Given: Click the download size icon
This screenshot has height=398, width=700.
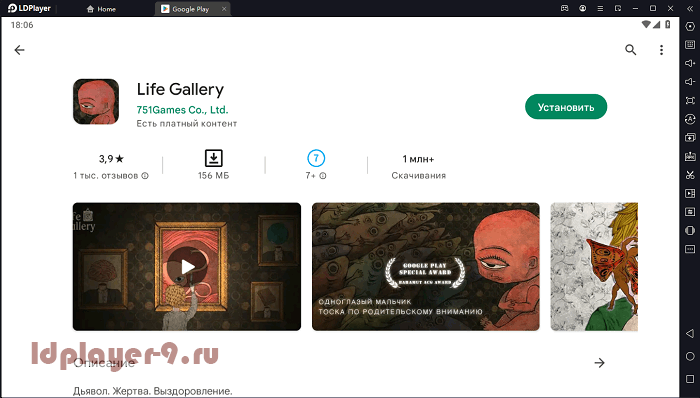Looking at the screenshot, I should coord(213,158).
